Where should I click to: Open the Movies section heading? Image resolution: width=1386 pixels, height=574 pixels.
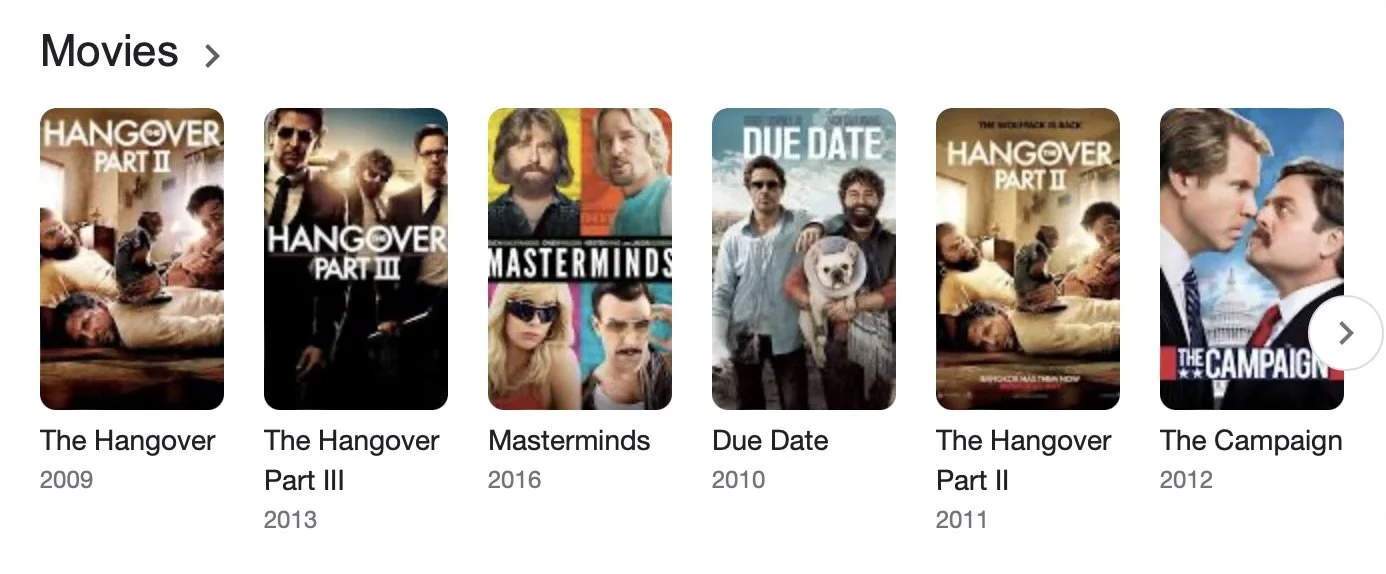coord(109,51)
